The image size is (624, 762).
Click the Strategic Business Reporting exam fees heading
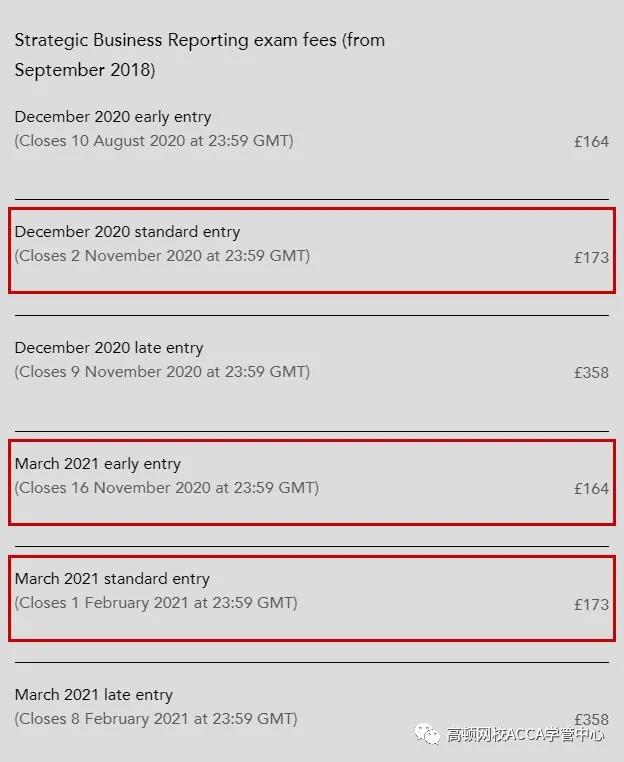point(200,54)
